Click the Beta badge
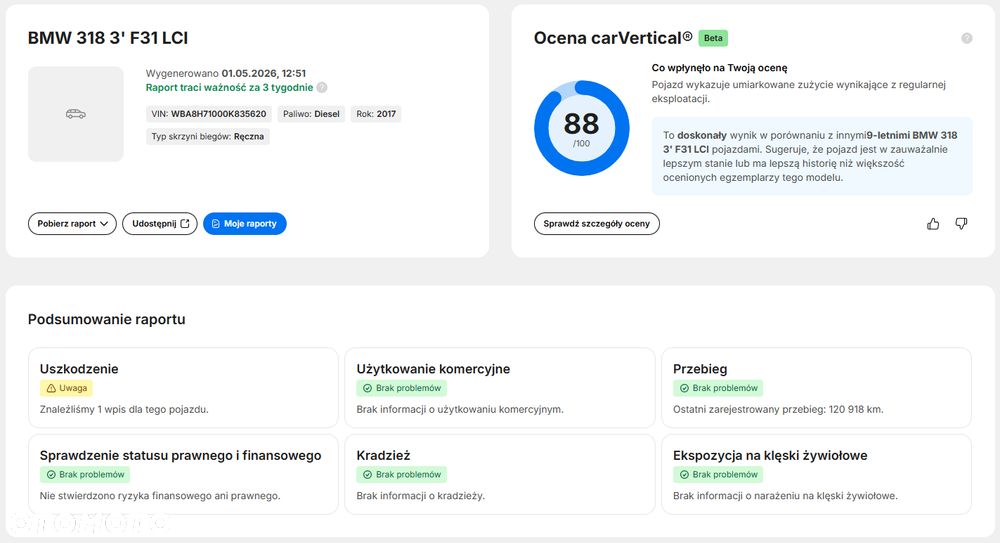Viewport: 1000px width, 543px height. 713,38
